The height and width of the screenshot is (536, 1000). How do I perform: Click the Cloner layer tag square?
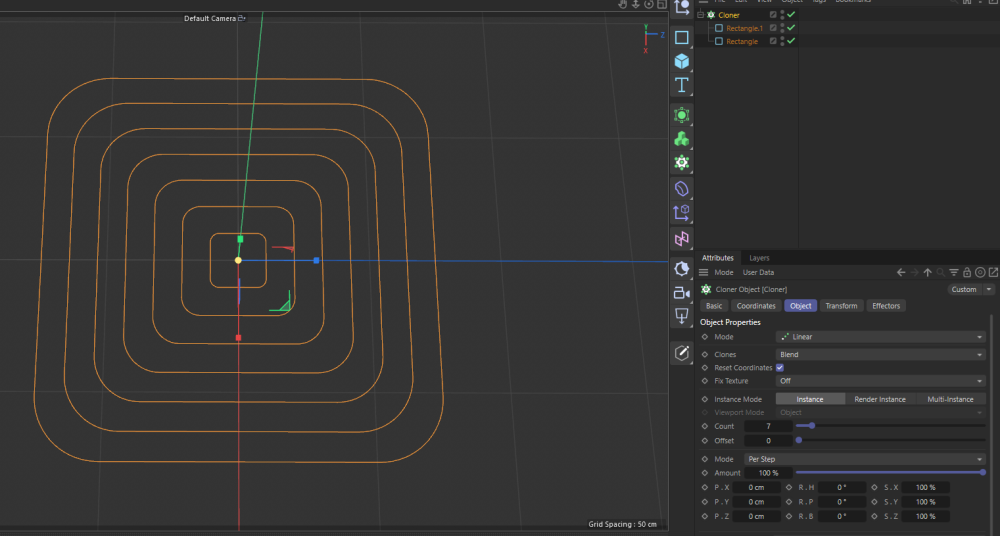(773, 15)
